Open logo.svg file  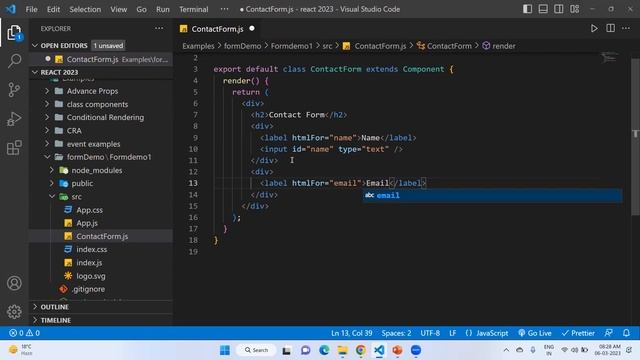click(91, 276)
